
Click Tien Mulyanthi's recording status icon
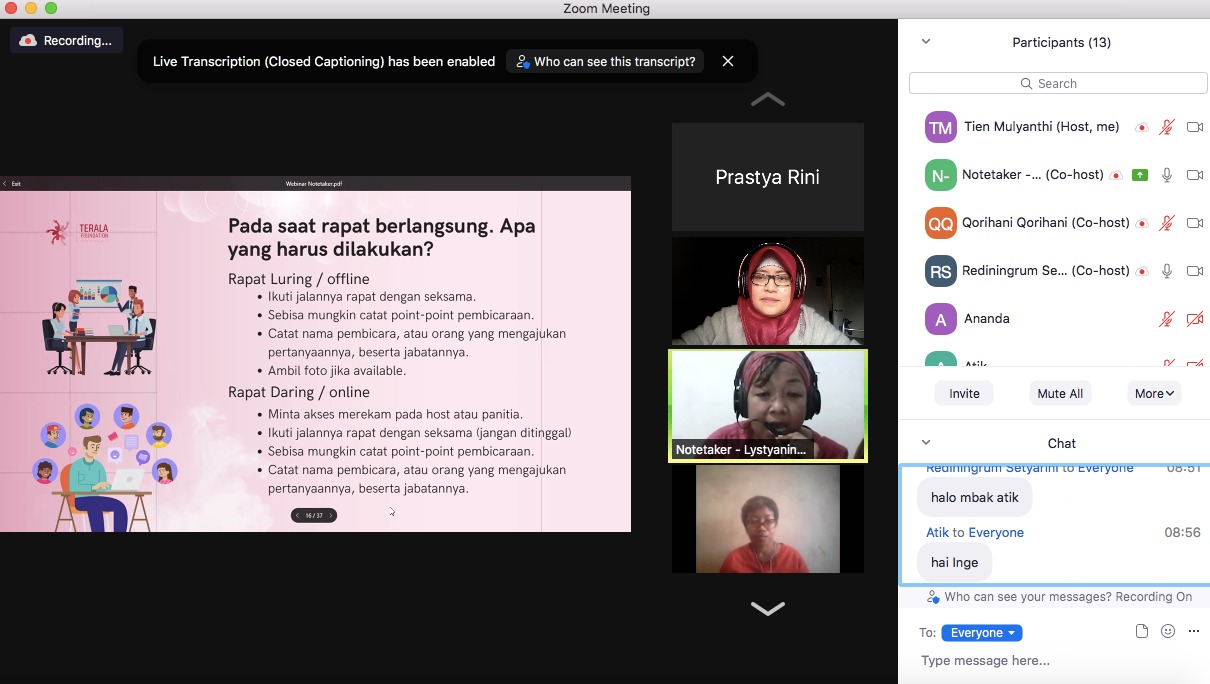[1141, 127]
